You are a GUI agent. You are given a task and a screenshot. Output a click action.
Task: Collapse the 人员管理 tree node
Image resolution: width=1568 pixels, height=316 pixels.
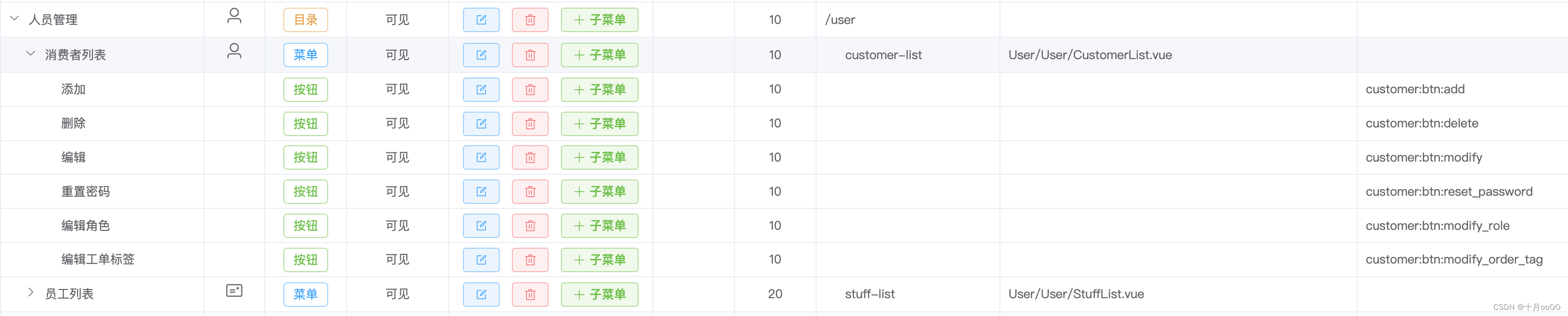tap(15, 19)
